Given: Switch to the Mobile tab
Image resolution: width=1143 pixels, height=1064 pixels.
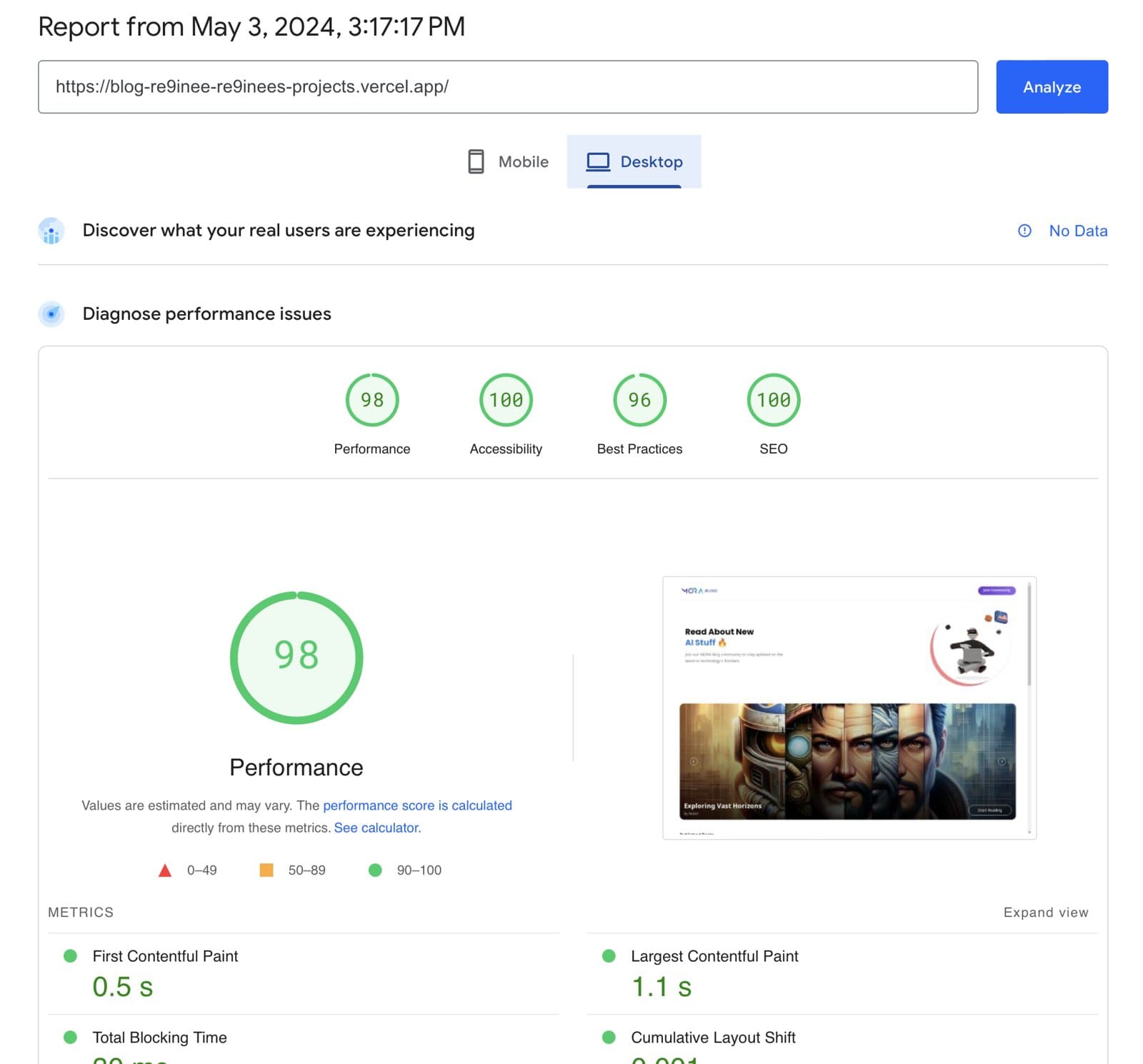Looking at the screenshot, I should (508, 161).
